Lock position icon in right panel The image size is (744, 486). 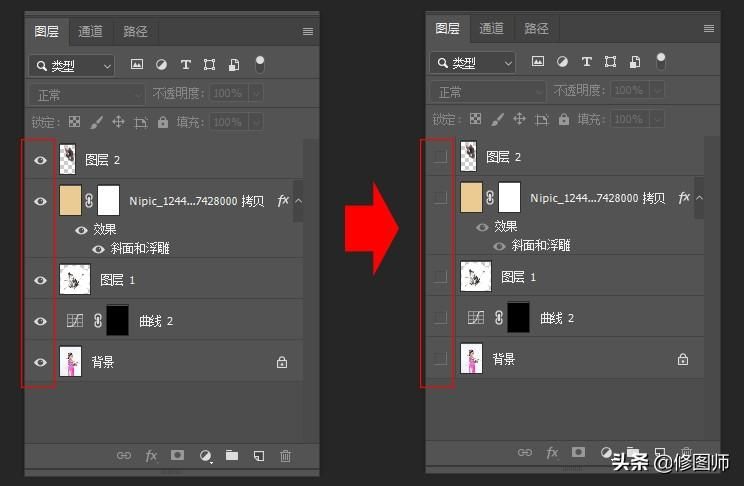[x=520, y=119]
